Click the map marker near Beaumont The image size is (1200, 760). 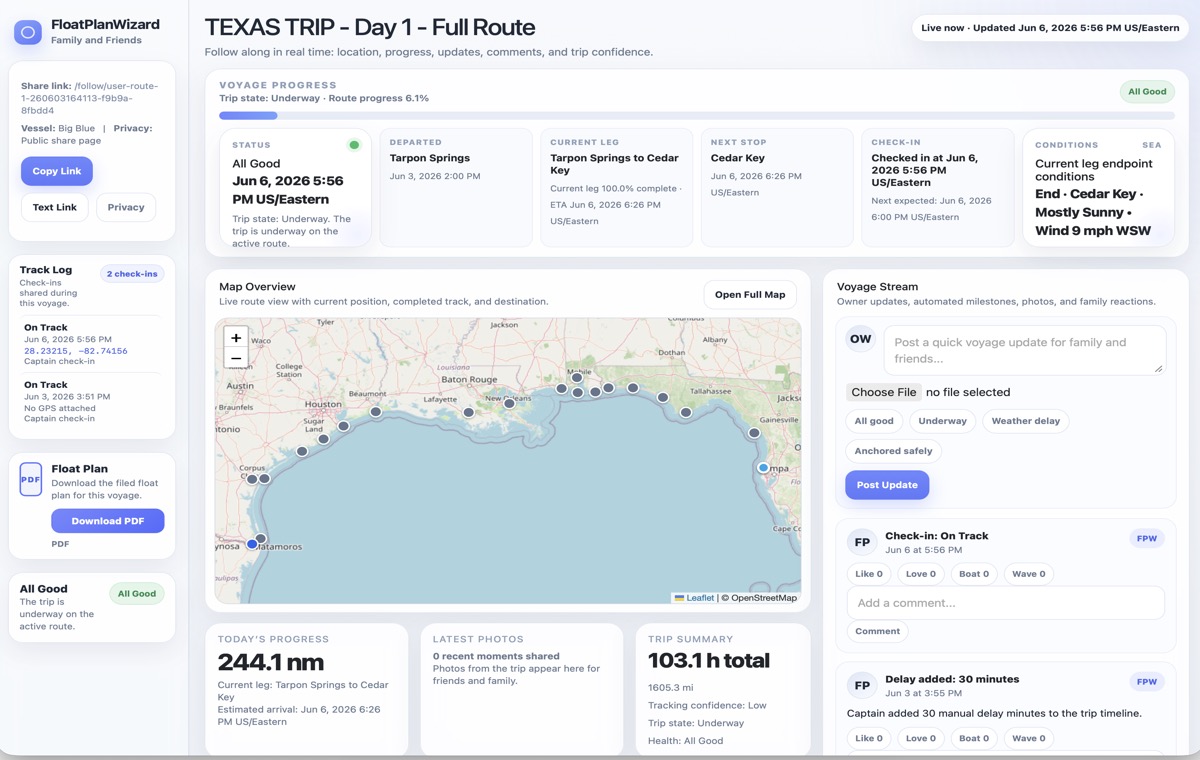[x=376, y=411]
